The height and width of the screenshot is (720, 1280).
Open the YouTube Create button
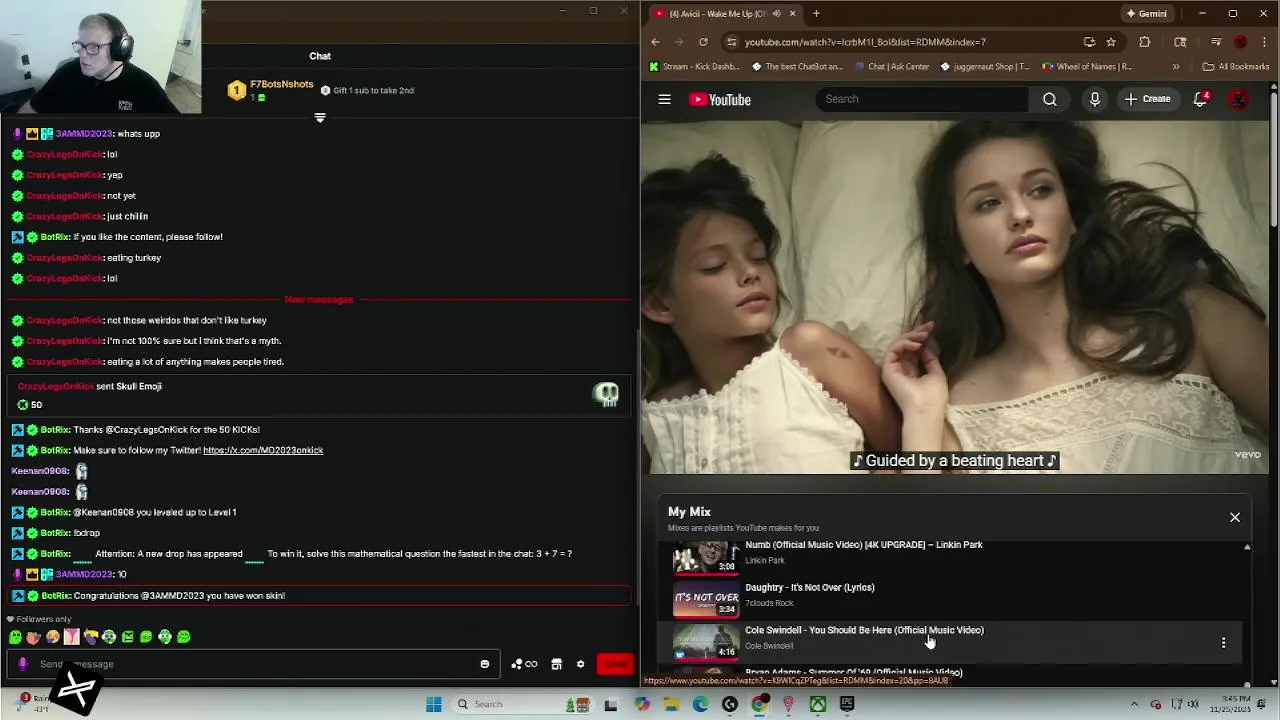pos(1147,99)
